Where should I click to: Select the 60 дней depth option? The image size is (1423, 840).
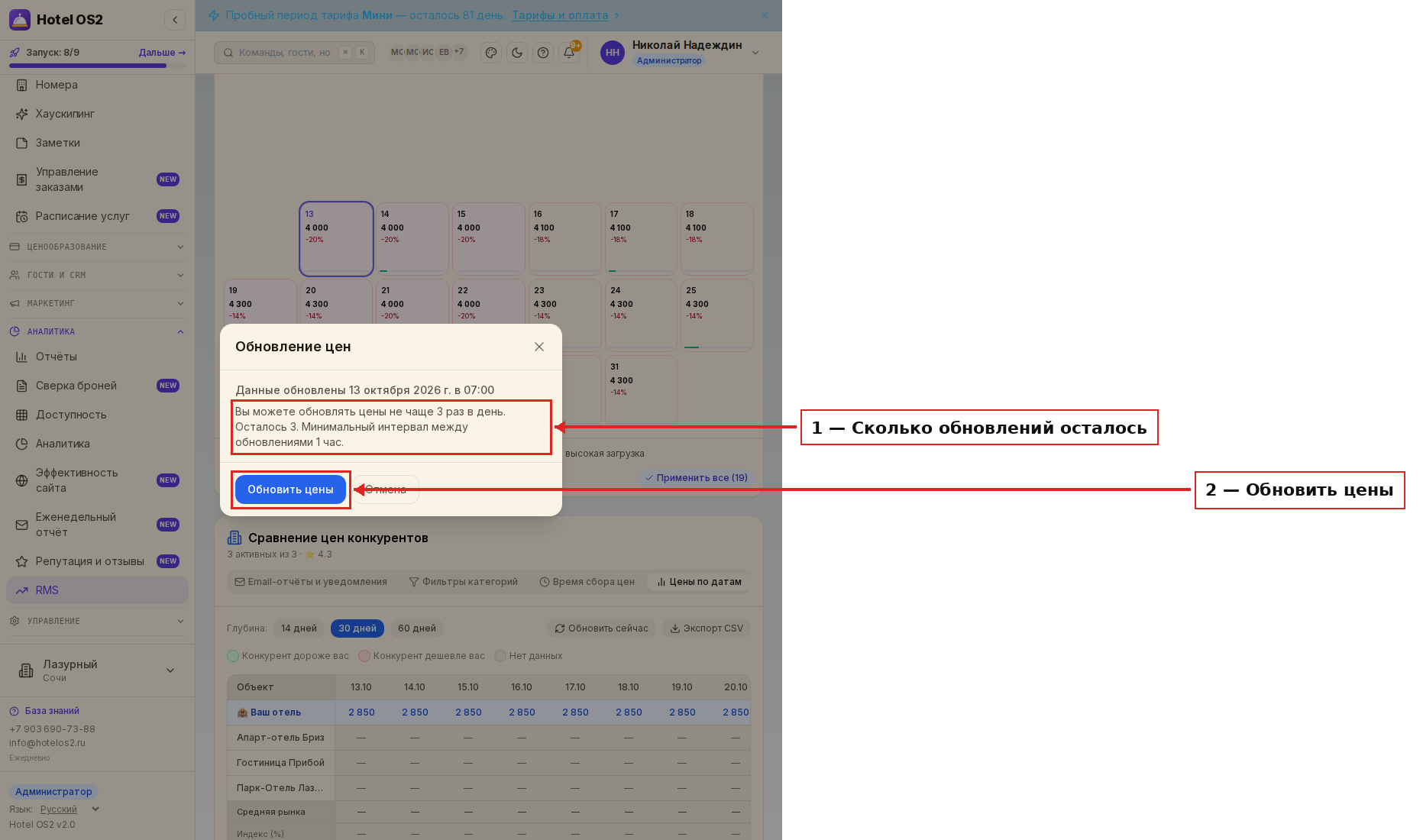coord(417,628)
